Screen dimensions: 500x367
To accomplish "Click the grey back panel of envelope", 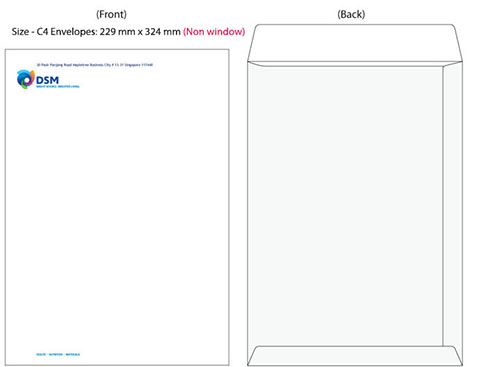I will pyautogui.click(x=345, y=205).
